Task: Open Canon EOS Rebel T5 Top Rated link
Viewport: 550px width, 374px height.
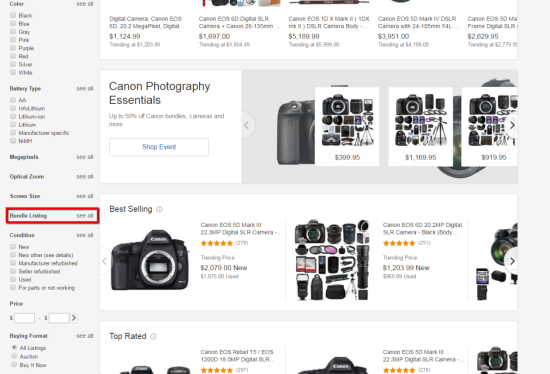Action: (x=237, y=356)
